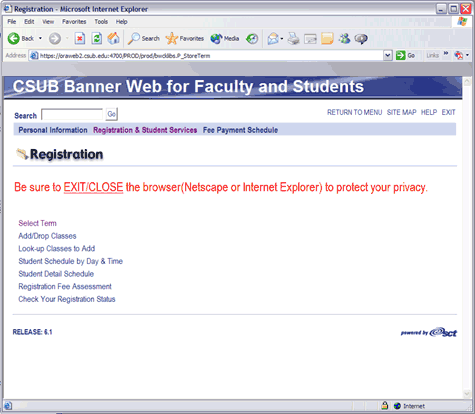Click the EXIT link
Viewport: 475px width, 414px height.
448,112
